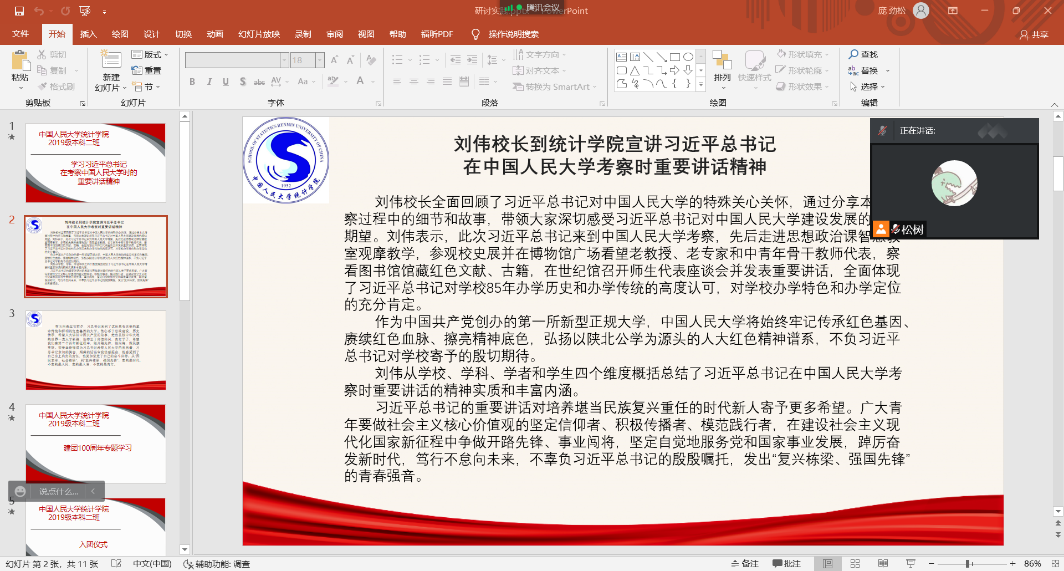
Task: Open the Insert ribbon tab
Action: click(89, 34)
